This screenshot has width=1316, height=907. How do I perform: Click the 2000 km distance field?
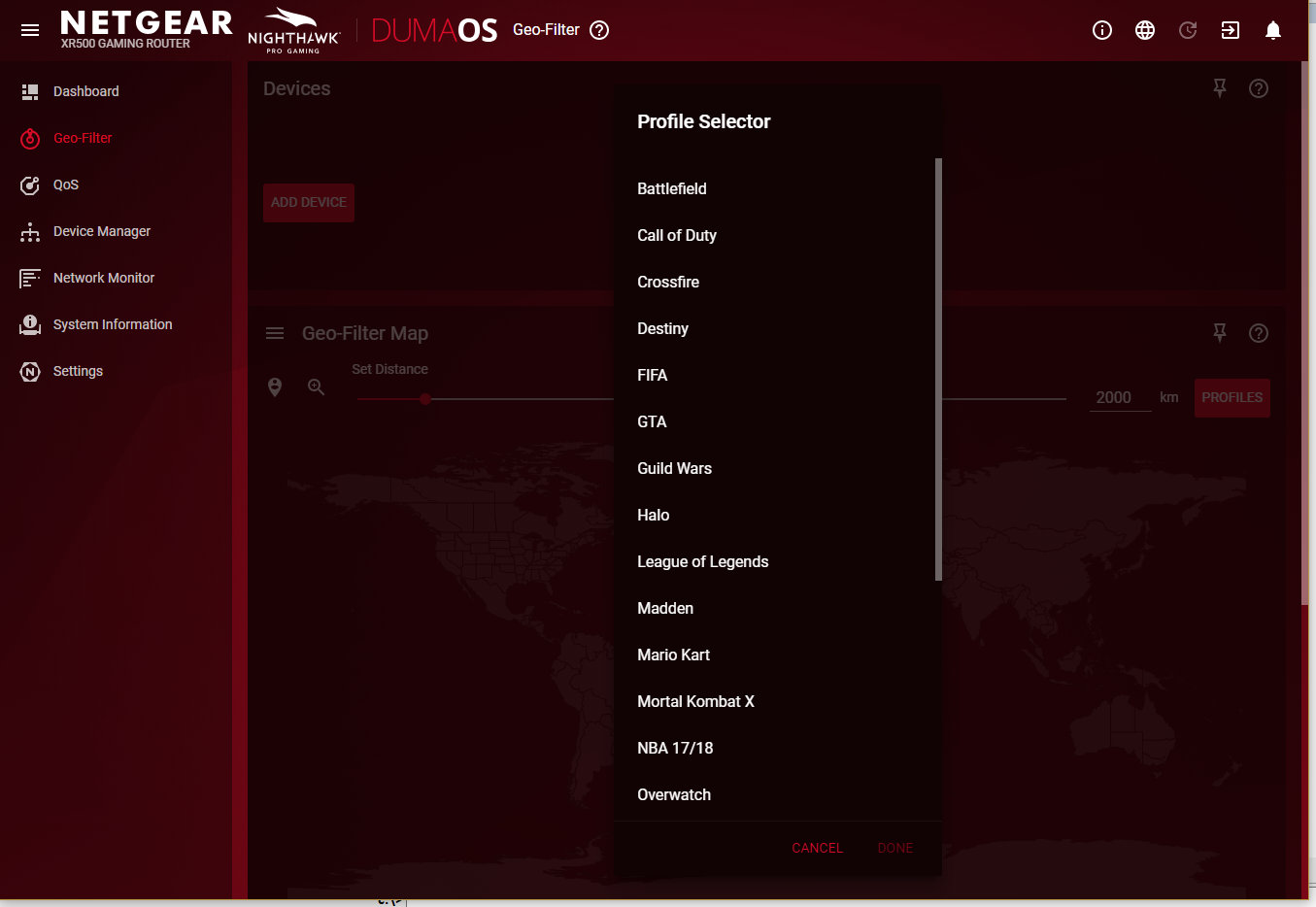1120,397
